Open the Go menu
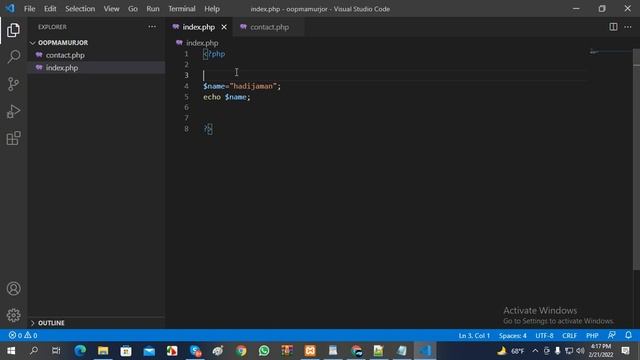The width and height of the screenshot is (640, 360). coord(133,9)
